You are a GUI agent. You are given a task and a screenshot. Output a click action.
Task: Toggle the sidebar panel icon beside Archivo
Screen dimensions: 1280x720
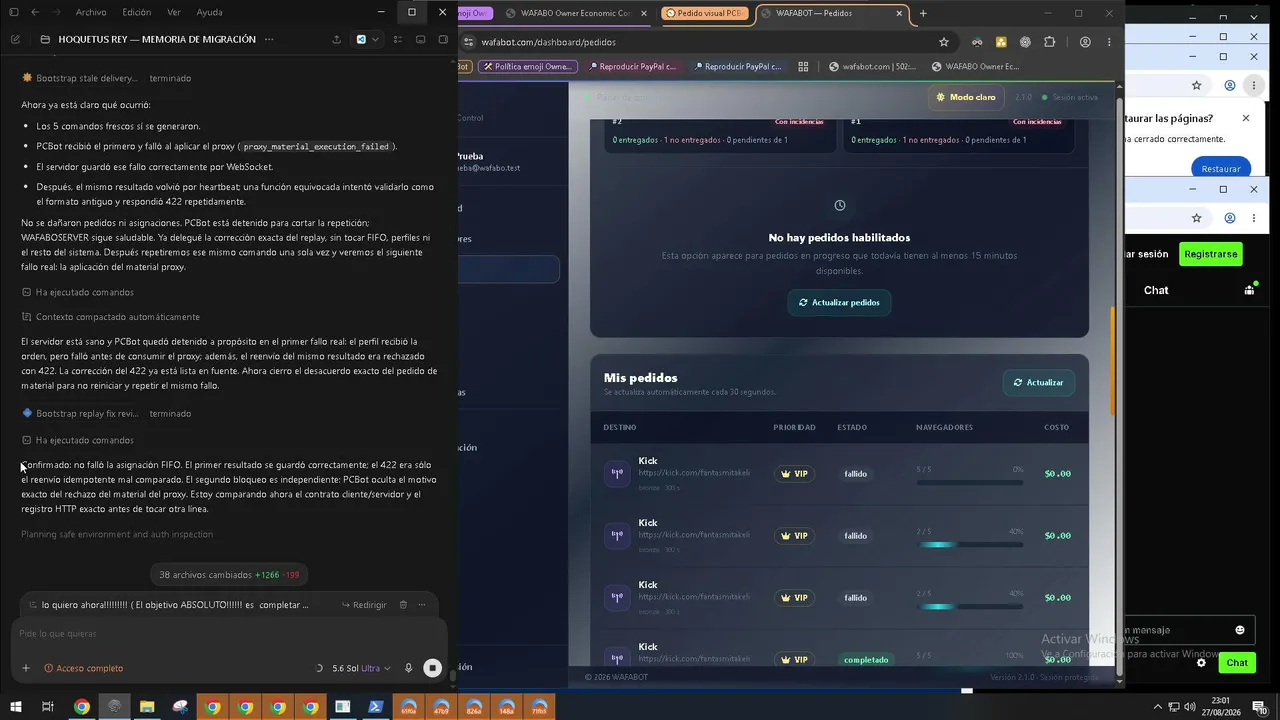point(14,12)
